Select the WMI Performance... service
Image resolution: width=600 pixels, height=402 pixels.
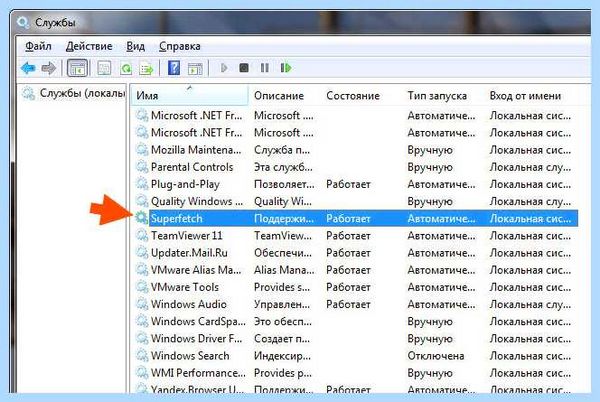pyautogui.click(x=198, y=373)
